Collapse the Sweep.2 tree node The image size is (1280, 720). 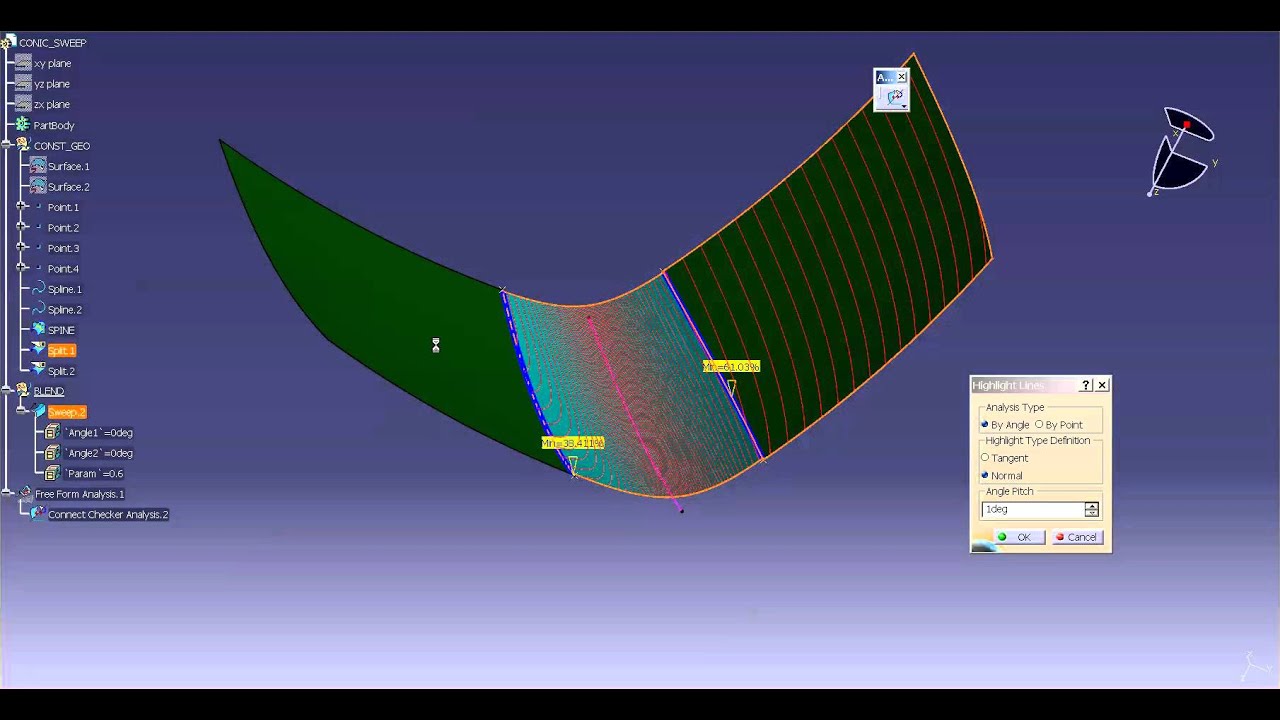22,412
